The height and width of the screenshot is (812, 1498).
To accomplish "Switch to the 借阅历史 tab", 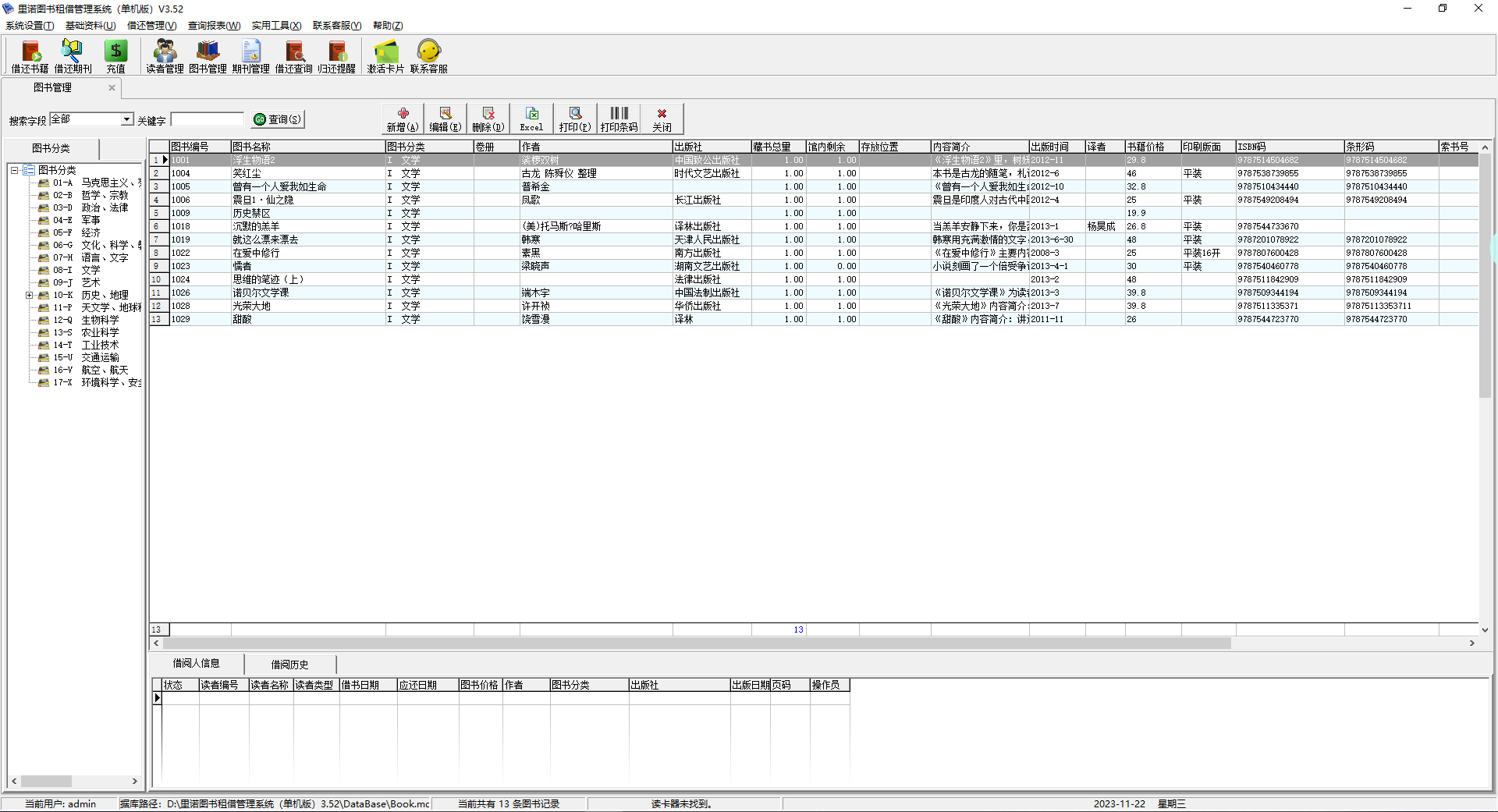I will point(289,665).
